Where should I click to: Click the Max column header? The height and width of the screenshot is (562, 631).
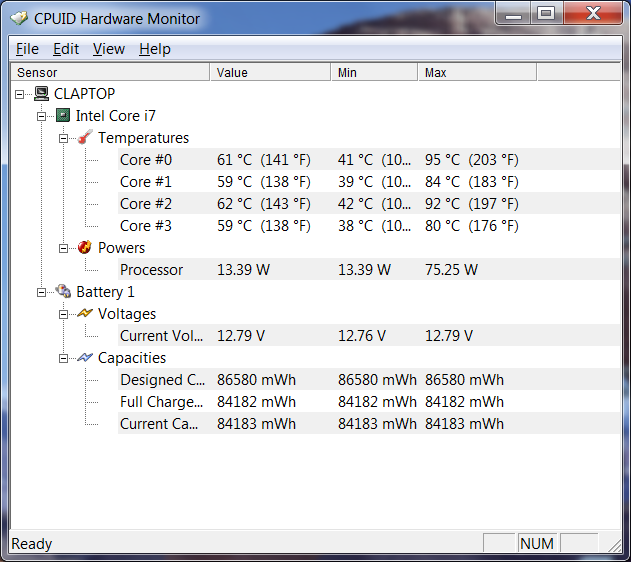click(x=477, y=72)
